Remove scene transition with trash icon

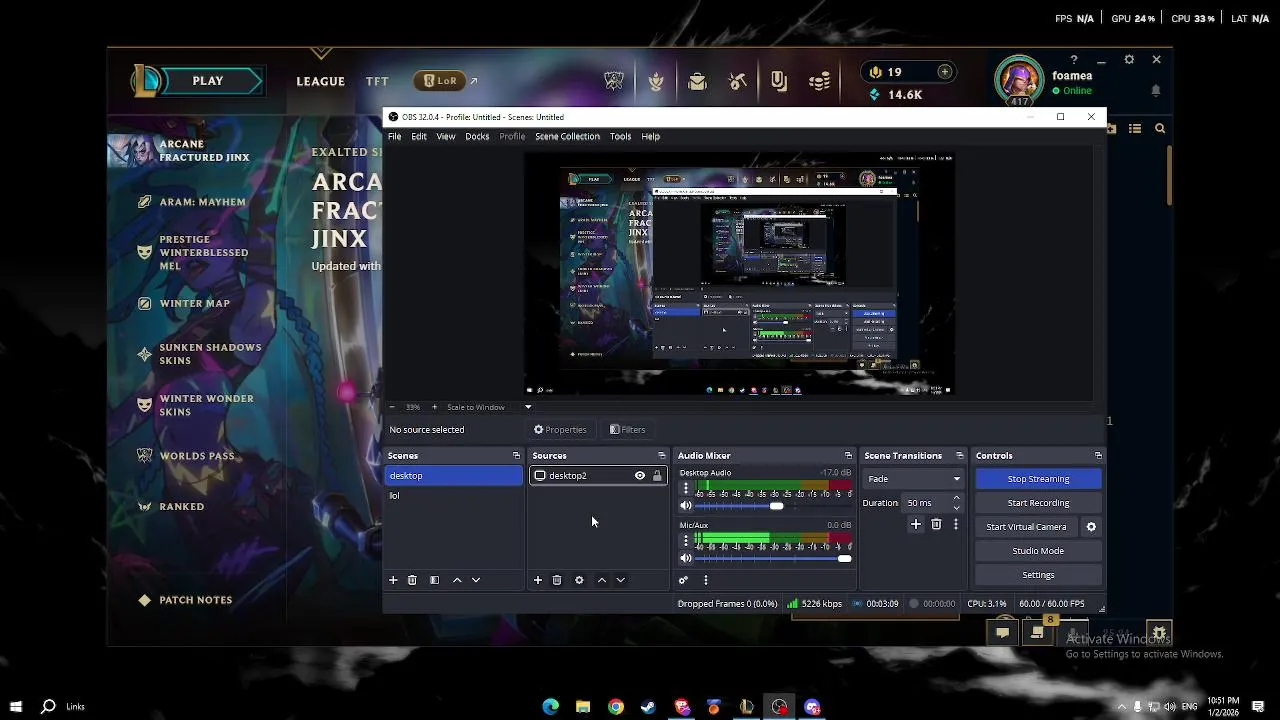coord(936,524)
